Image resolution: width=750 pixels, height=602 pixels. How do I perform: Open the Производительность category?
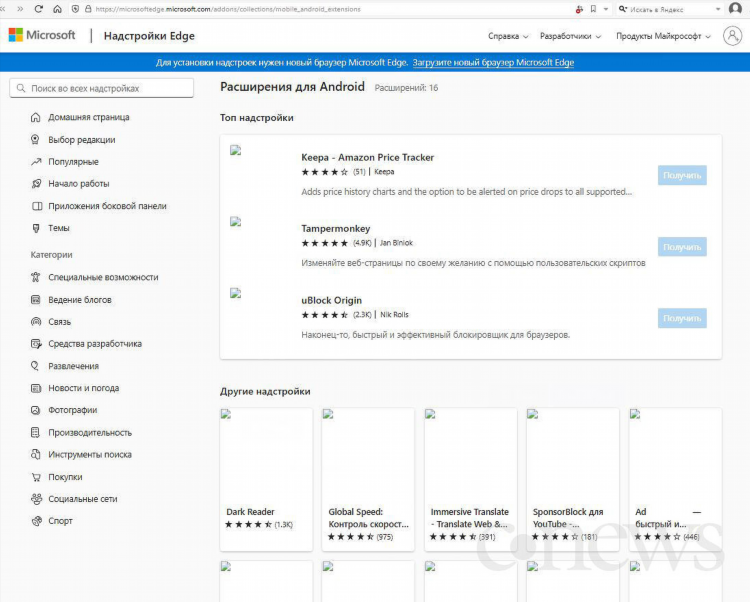pos(90,433)
